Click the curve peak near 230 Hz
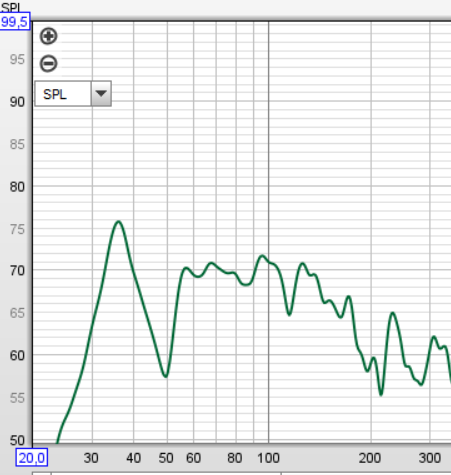 (x=393, y=314)
